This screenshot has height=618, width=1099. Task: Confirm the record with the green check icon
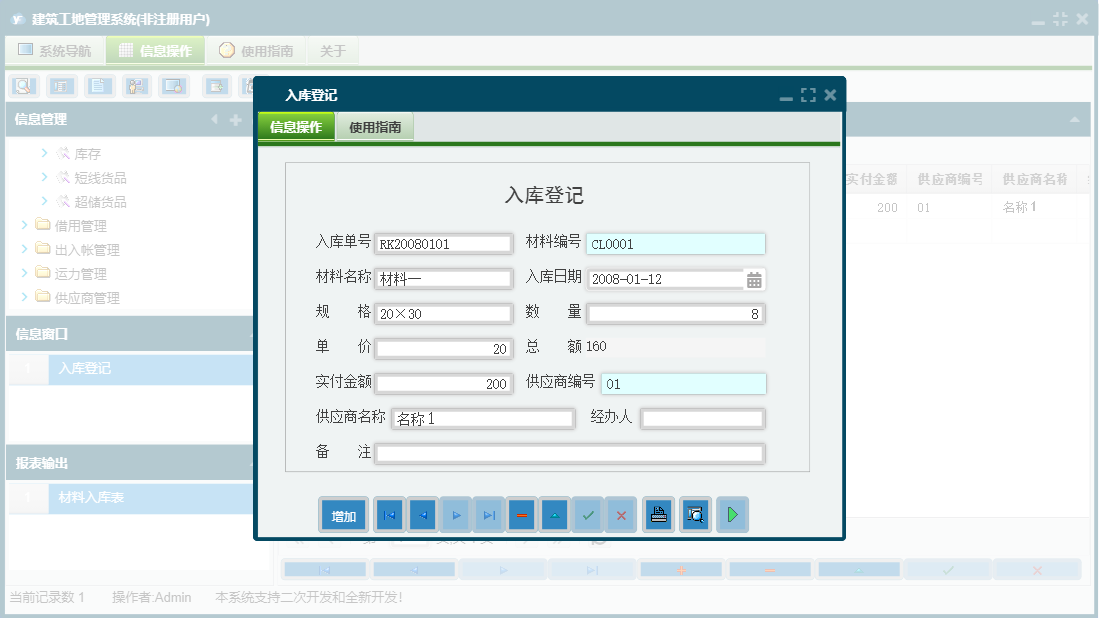[x=588, y=514]
